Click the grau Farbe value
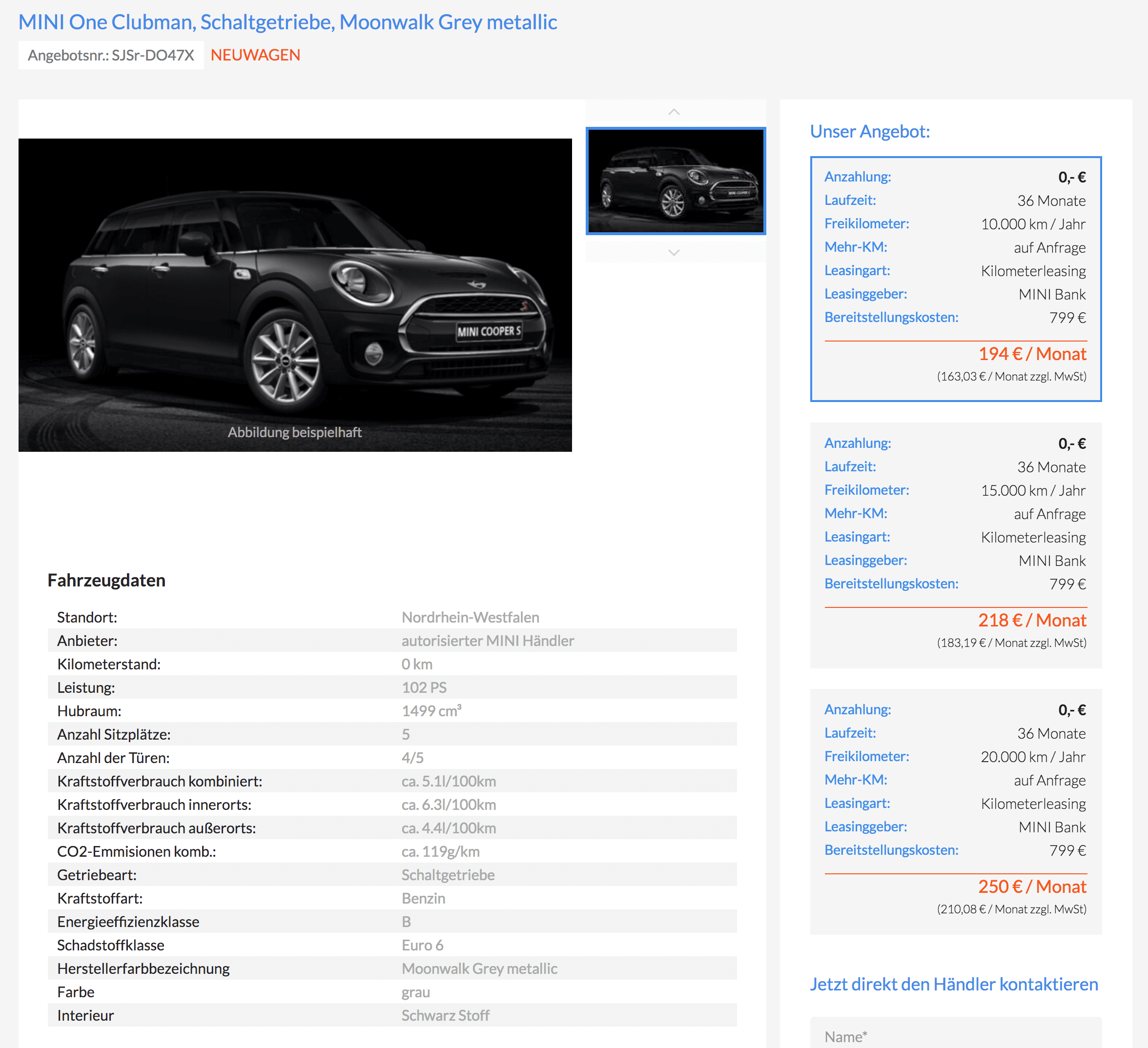Viewport: 1148px width, 1048px height. [x=416, y=992]
